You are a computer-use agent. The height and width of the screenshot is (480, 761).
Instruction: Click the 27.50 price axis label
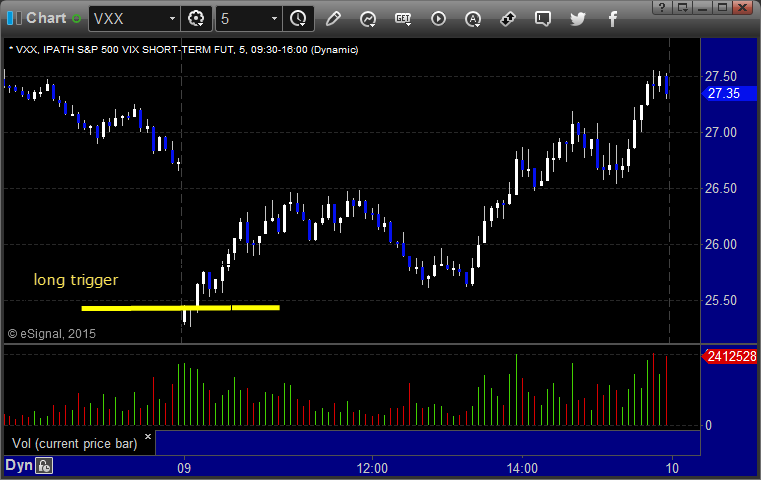point(721,76)
